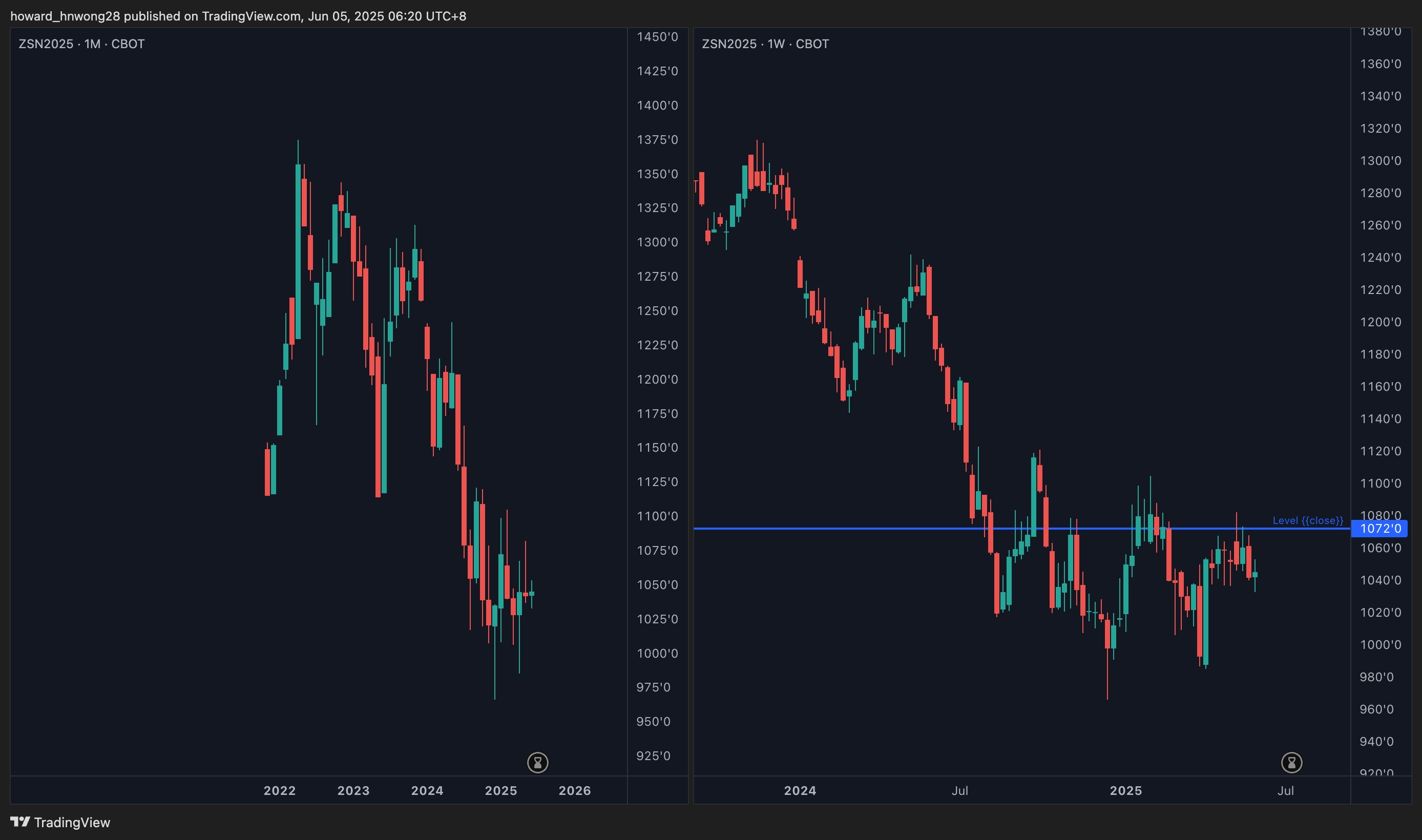
Task: Select the blue horizontal level line
Action: tap(849, 528)
